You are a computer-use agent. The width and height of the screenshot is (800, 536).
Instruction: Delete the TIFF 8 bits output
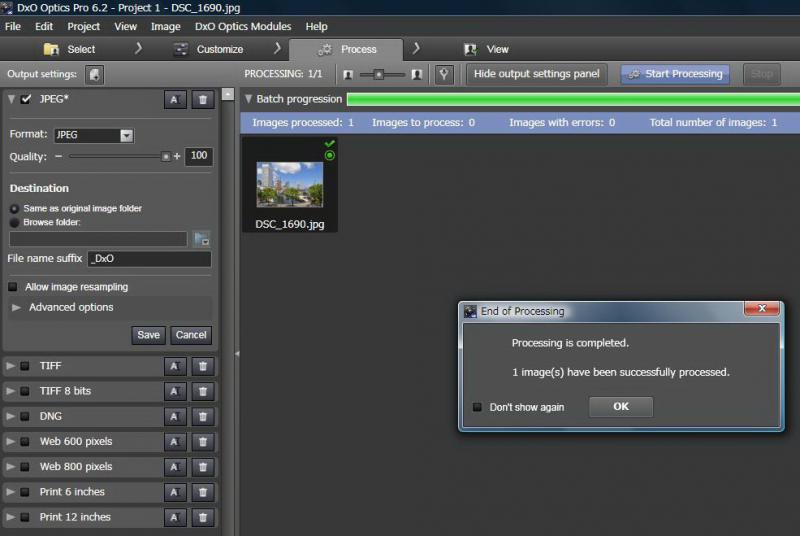[x=203, y=391]
